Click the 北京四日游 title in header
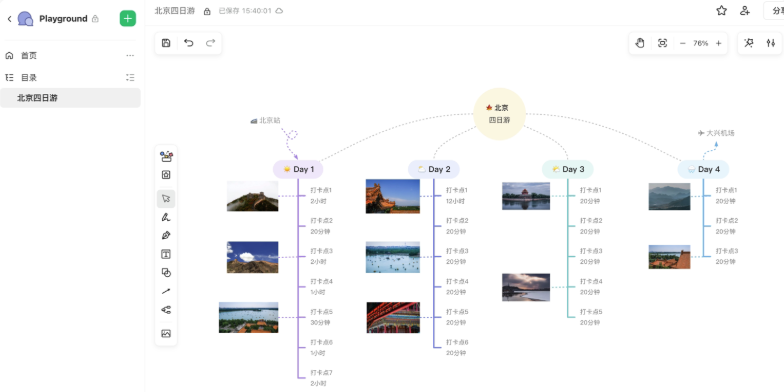 pyautogui.click(x=174, y=10)
